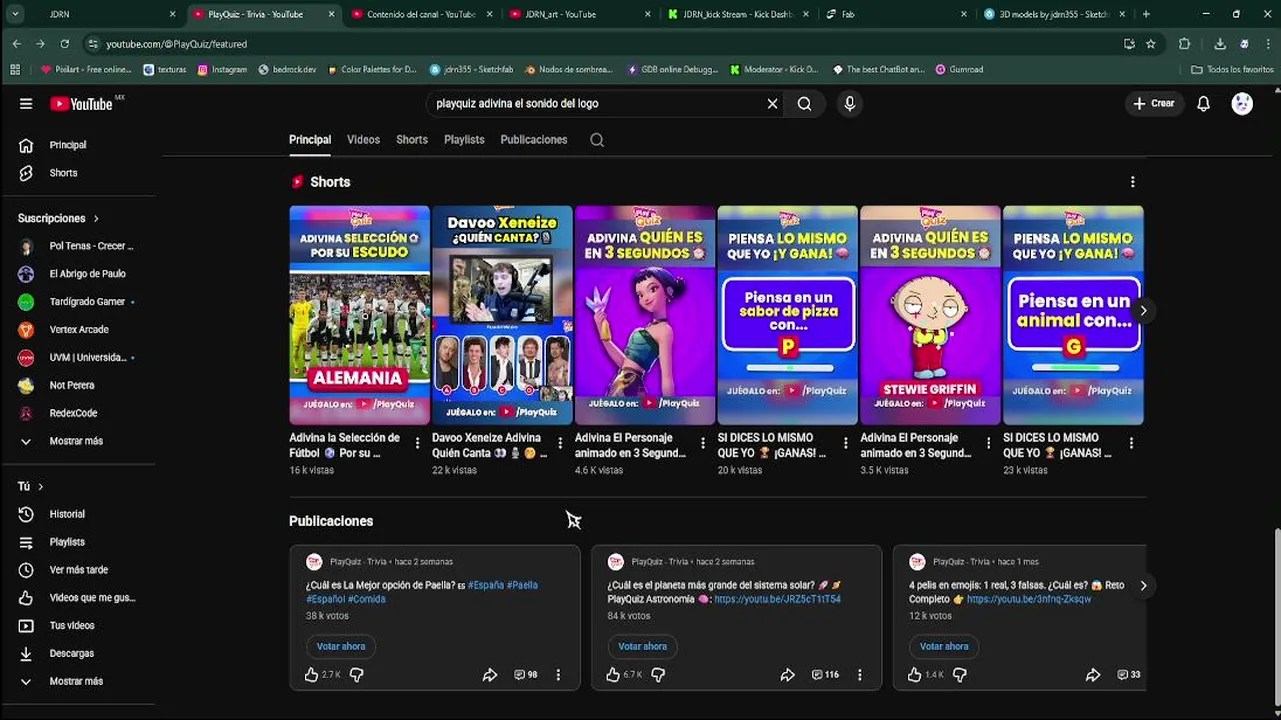Vote now on emoji movies post

[x=944, y=647]
